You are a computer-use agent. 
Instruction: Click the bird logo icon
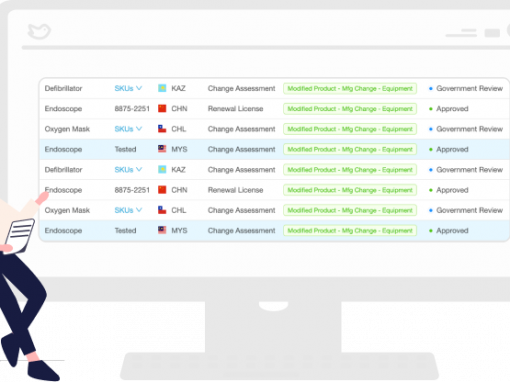(x=39, y=31)
